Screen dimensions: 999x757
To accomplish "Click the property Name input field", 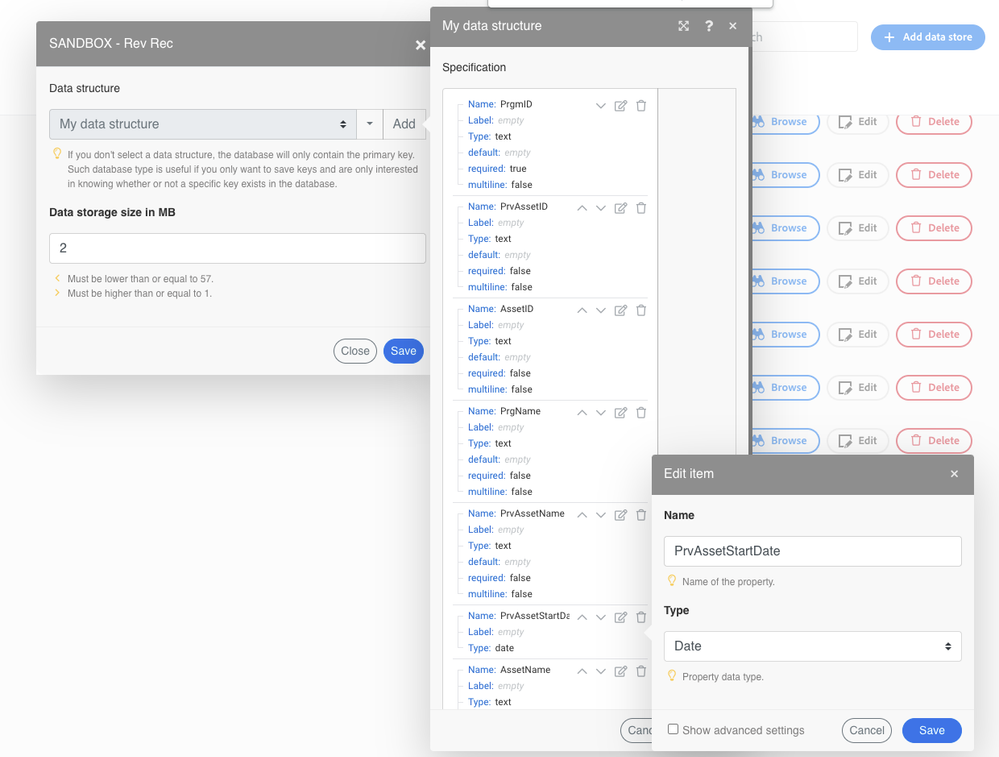I will (812, 551).
